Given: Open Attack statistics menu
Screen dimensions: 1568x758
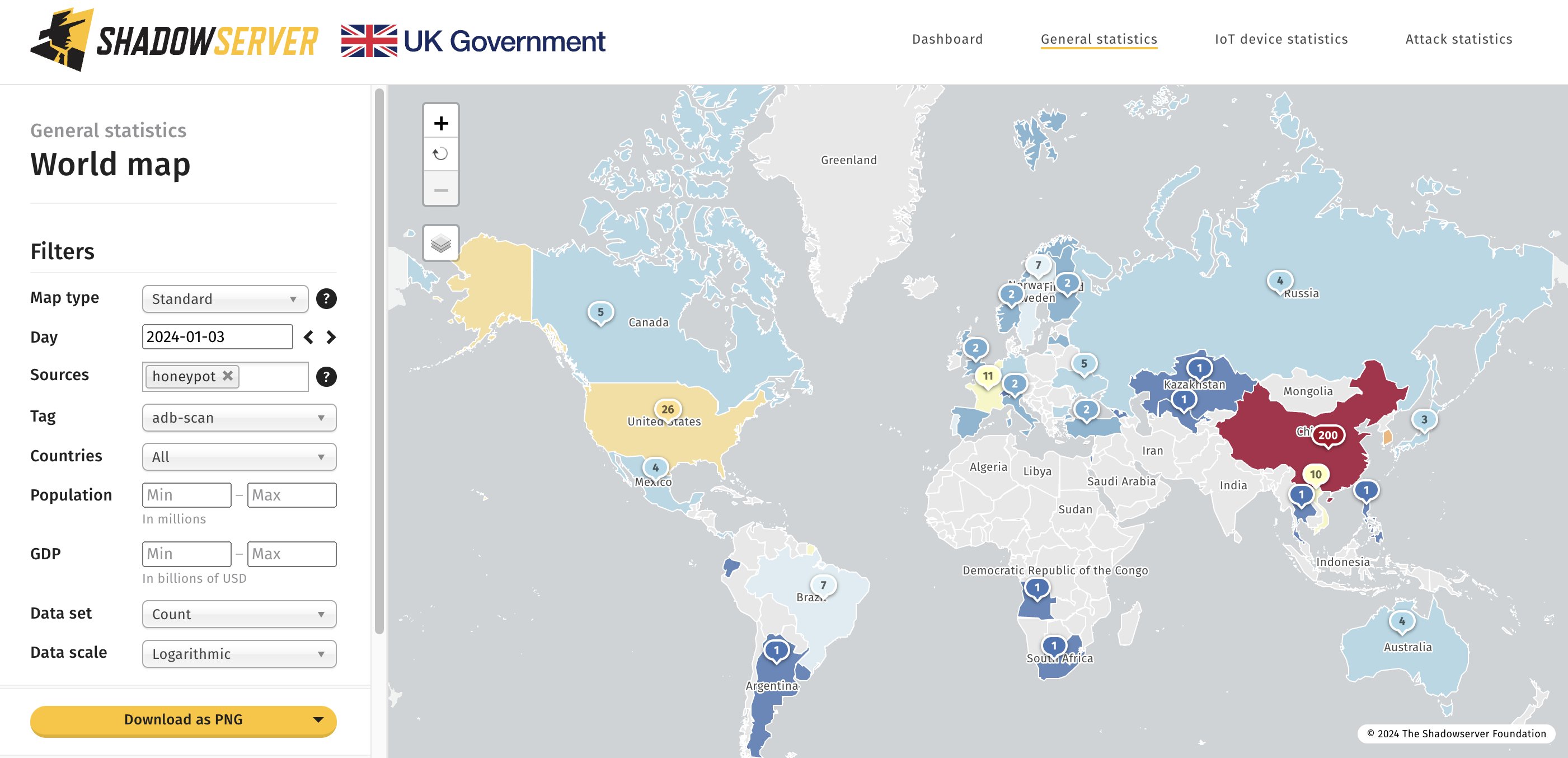Looking at the screenshot, I should point(1458,39).
